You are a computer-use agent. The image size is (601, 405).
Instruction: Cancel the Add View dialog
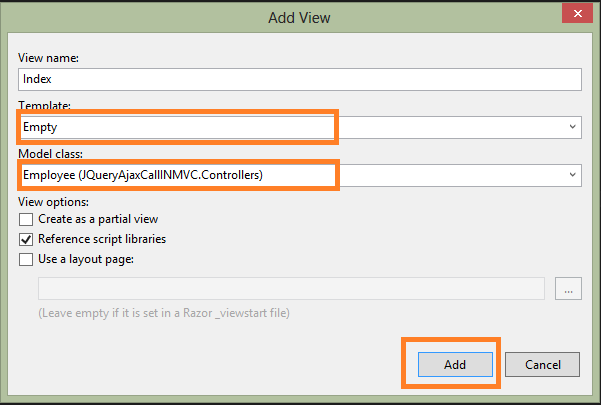click(543, 365)
